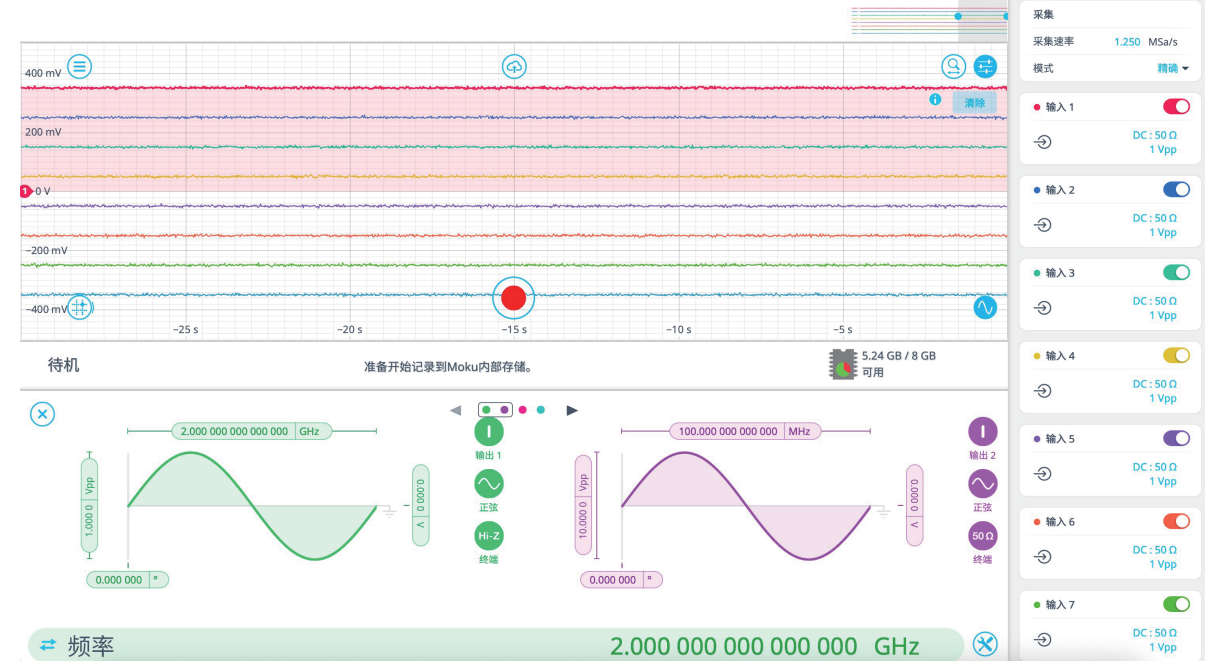Edit output 2 phase 0.000 000 degree
1205x666 pixels.
point(622,579)
